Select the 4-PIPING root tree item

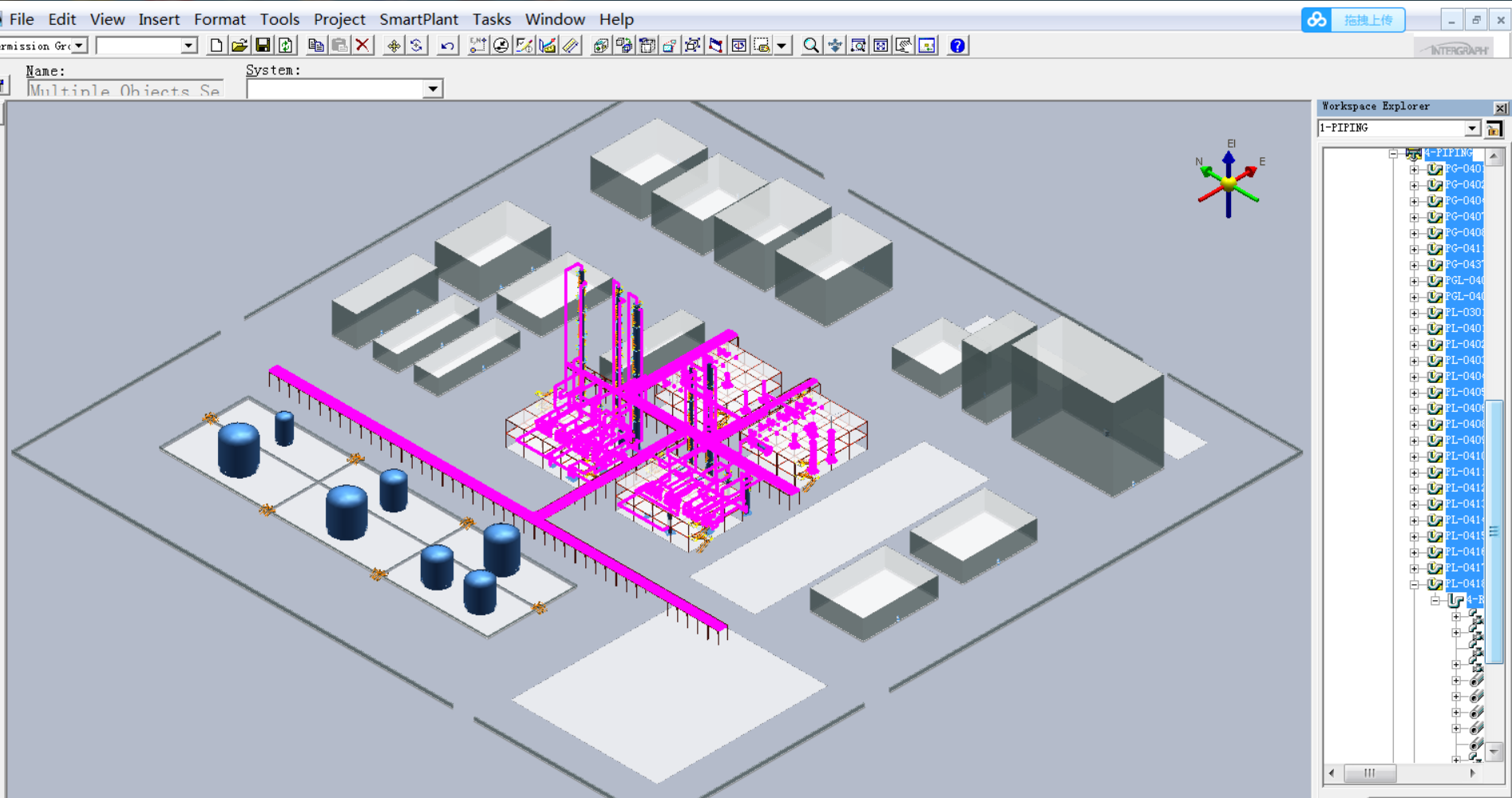click(1448, 152)
